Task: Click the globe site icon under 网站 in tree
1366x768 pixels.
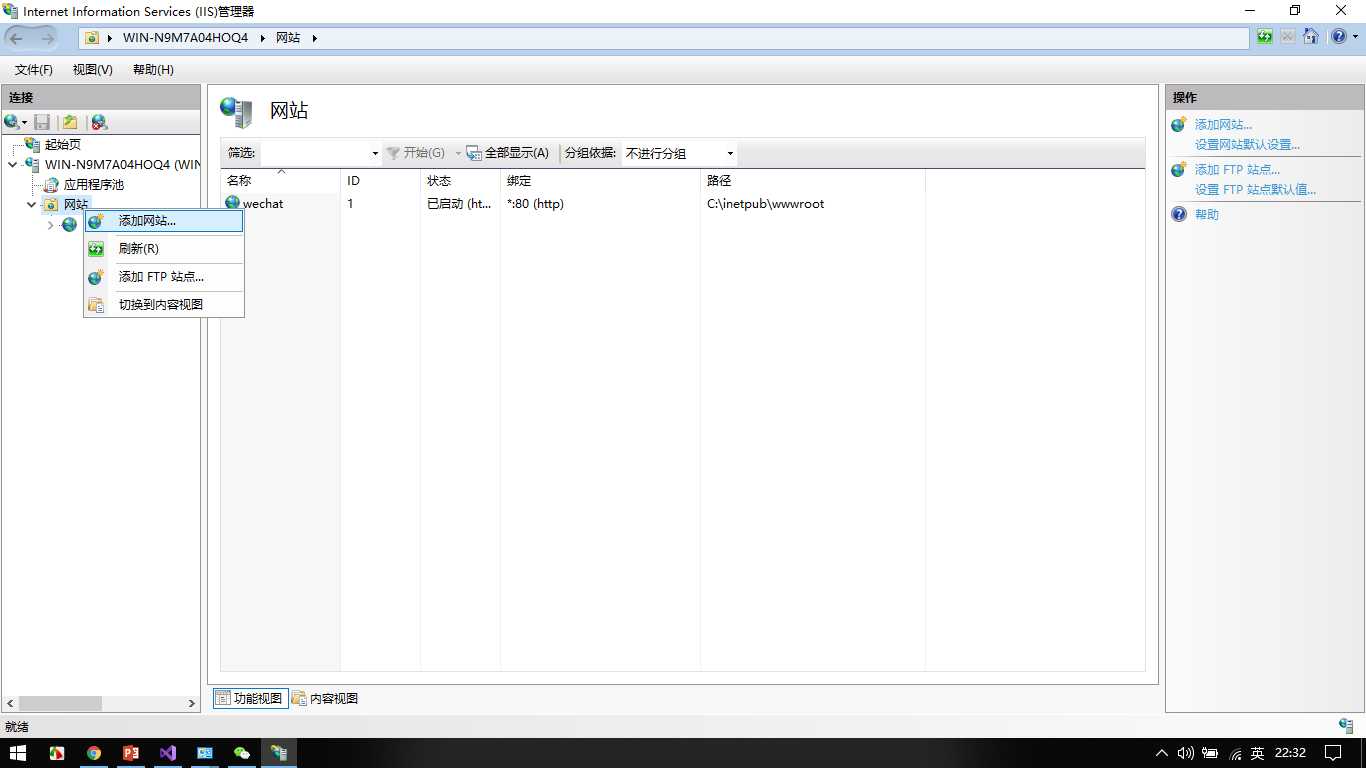Action: tap(69, 225)
